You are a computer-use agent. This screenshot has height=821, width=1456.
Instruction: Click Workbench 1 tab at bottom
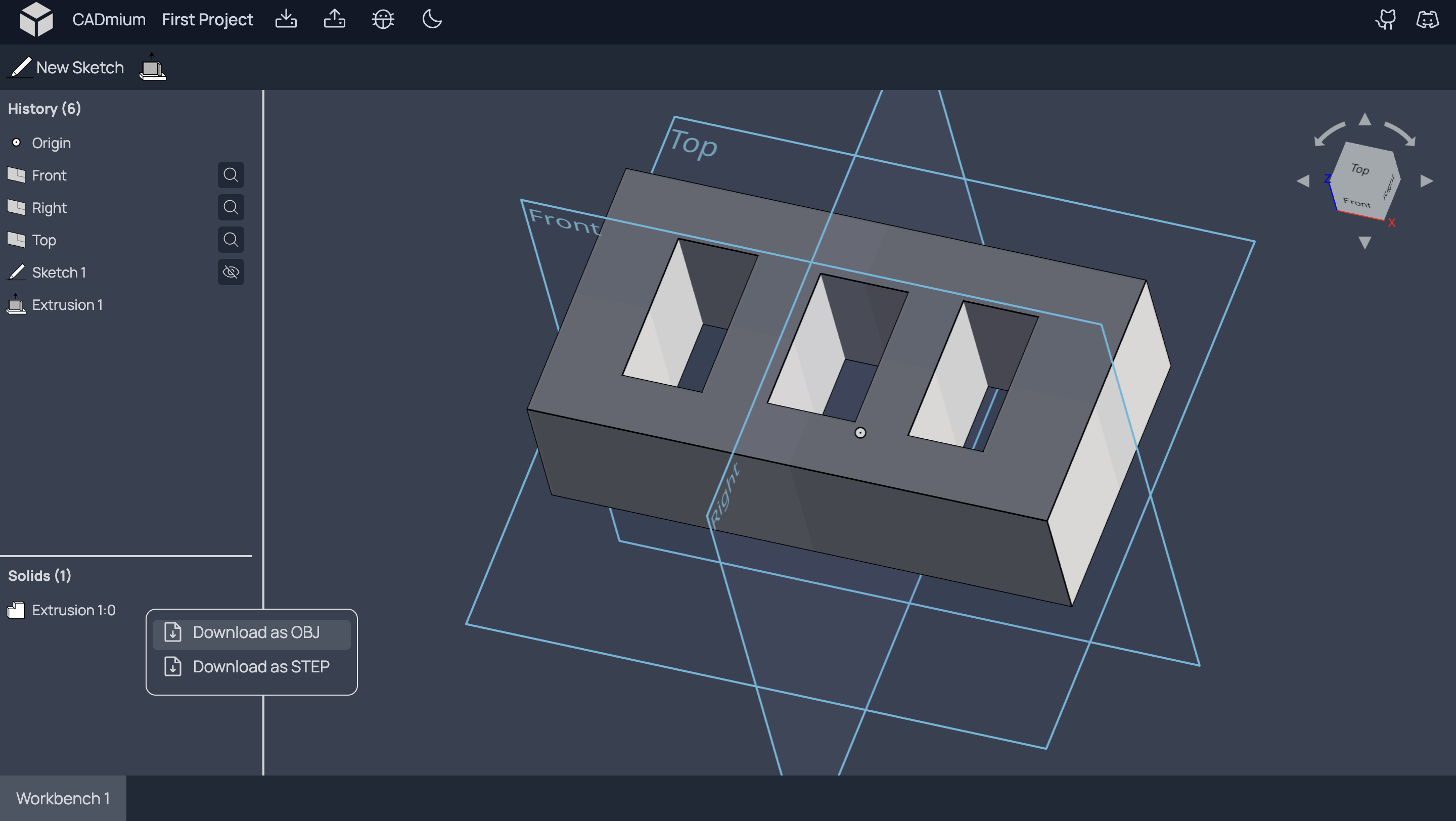62,798
